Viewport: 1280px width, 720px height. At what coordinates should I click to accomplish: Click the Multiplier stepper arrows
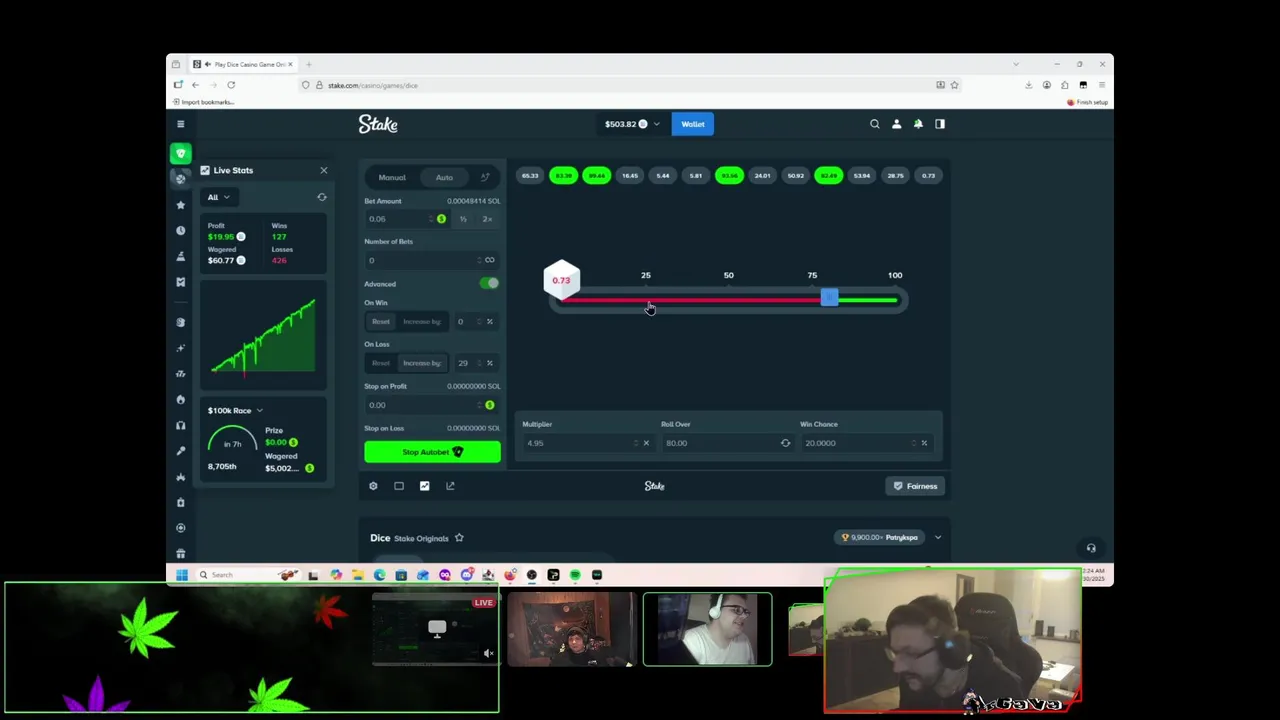click(x=635, y=443)
